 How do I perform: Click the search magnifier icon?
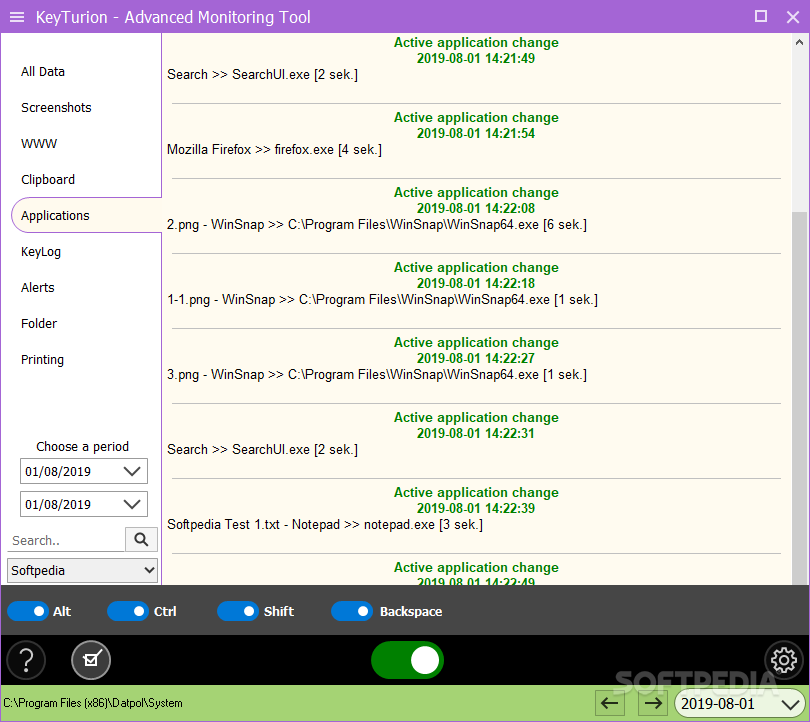[141, 540]
